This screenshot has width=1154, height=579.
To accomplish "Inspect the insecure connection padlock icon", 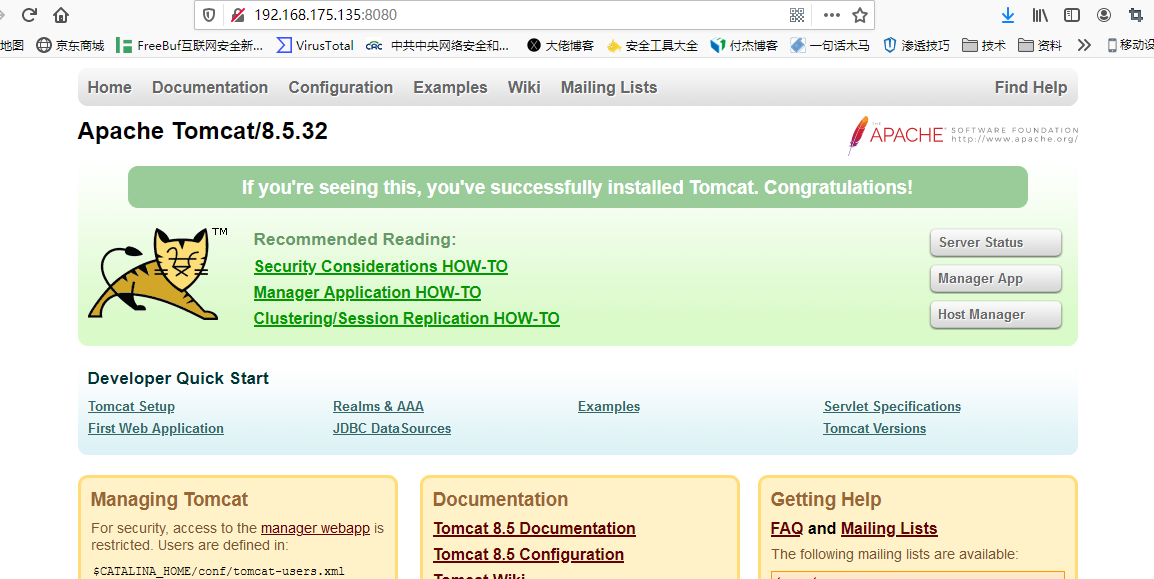I will click(x=237, y=15).
